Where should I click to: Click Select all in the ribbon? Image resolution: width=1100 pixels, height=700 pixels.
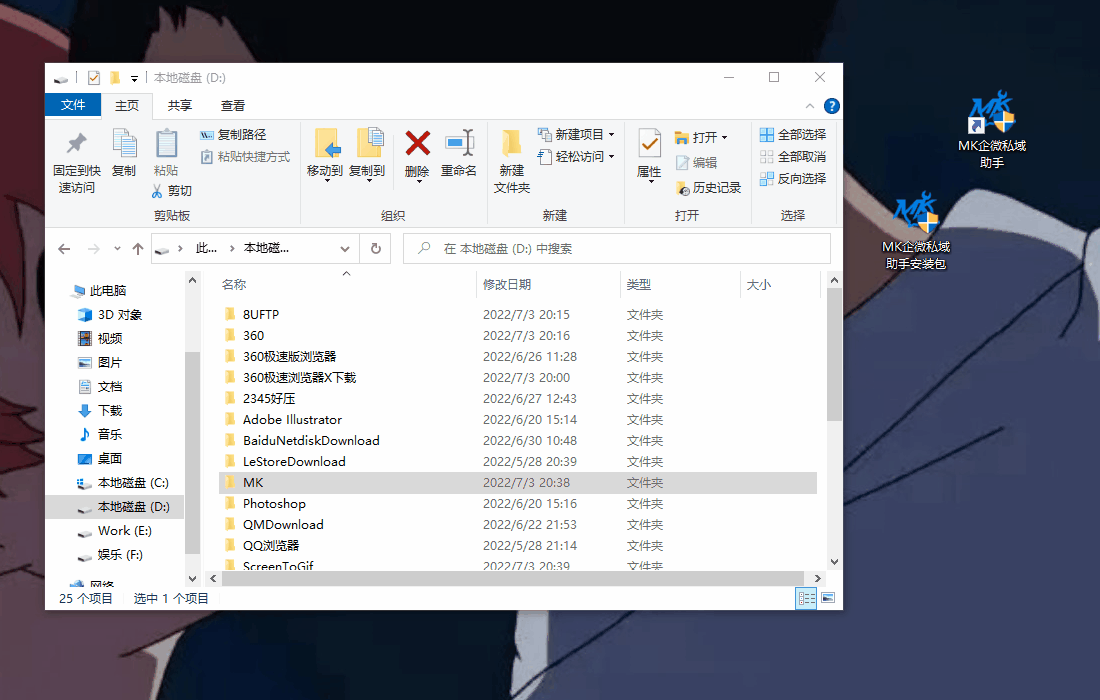[793, 135]
